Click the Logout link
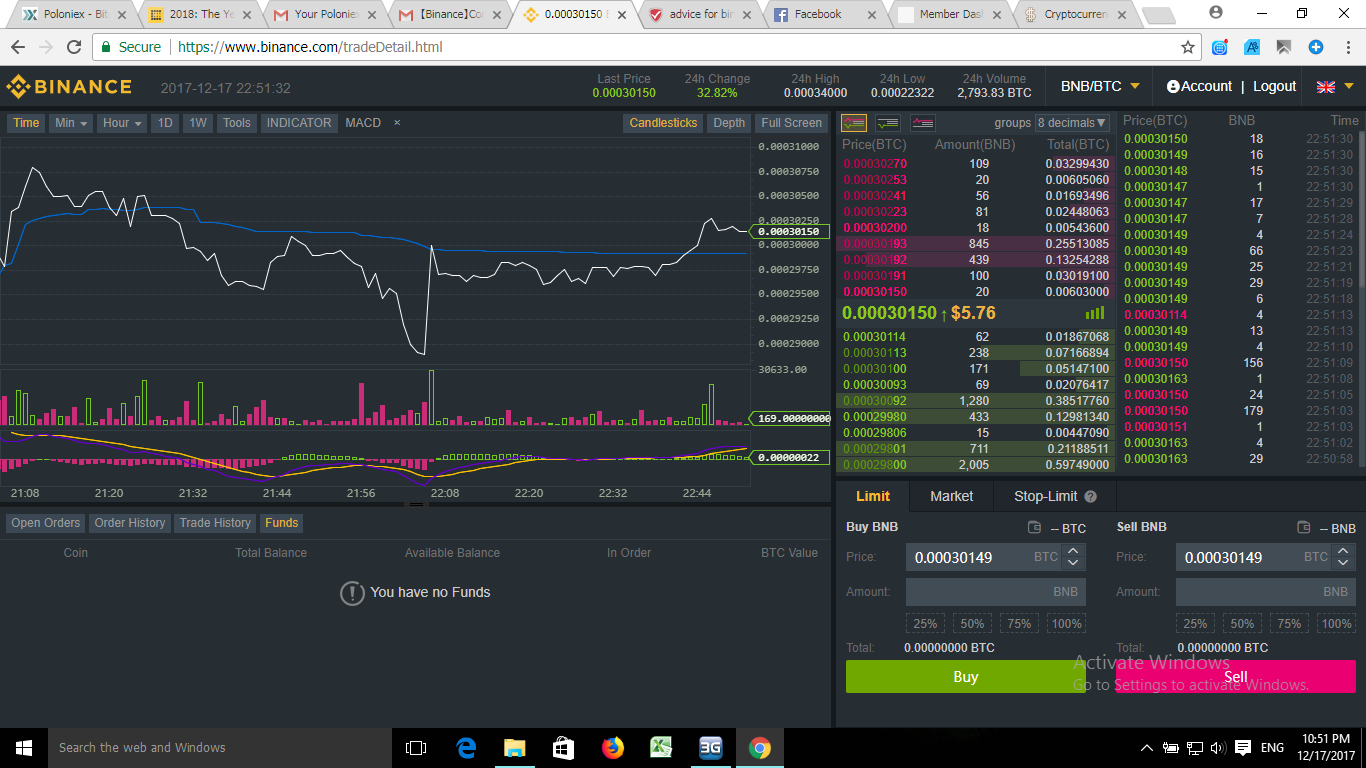The height and width of the screenshot is (768, 1366). click(1275, 87)
